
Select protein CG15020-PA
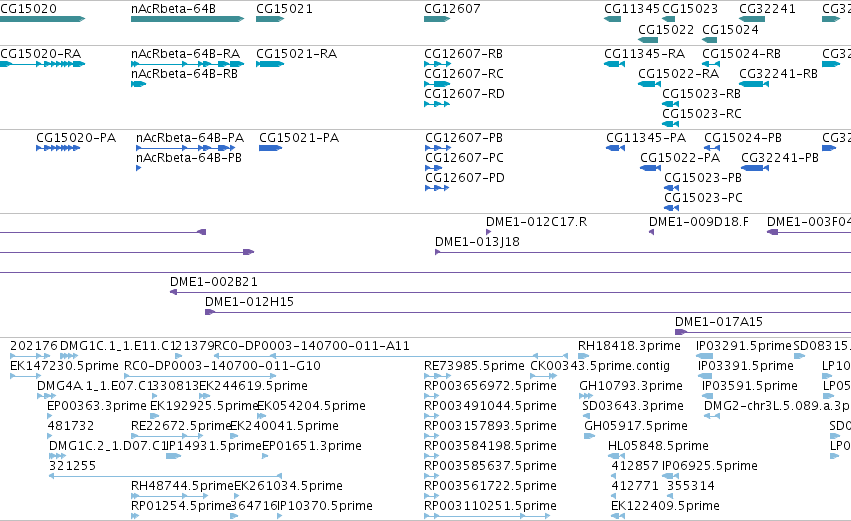click(76, 138)
